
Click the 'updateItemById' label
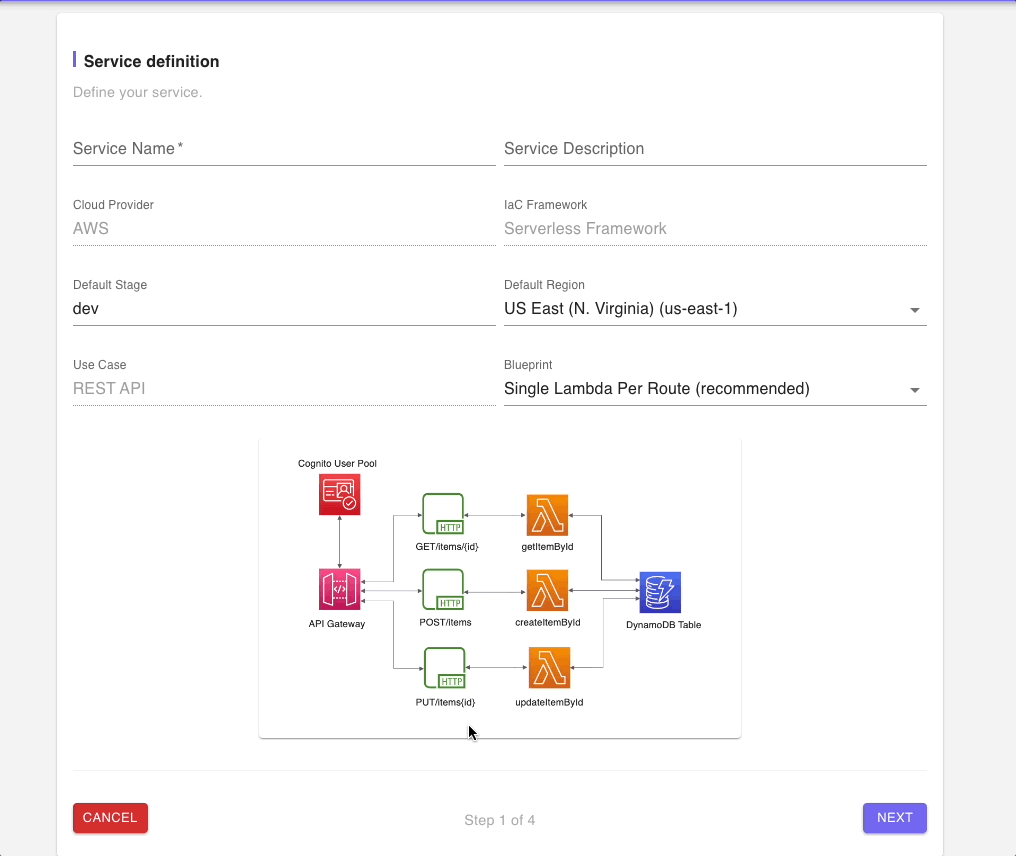(549, 702)
